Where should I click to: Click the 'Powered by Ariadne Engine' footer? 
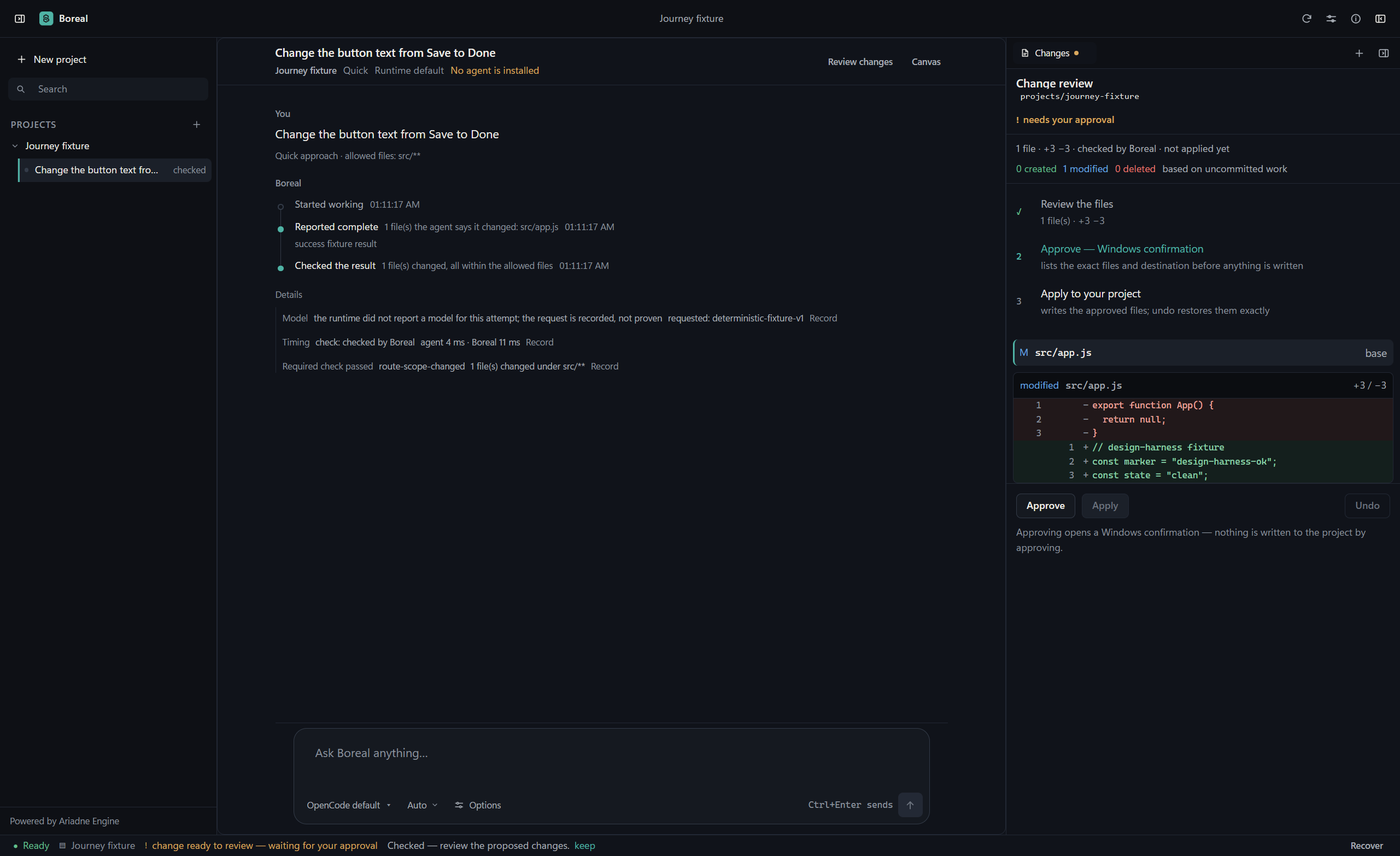tap(64, 822)
